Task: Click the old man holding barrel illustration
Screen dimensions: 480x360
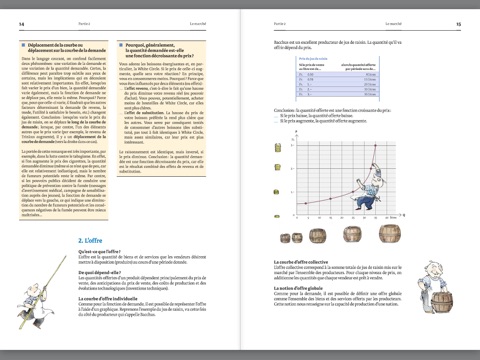Action: pos(434,287)
